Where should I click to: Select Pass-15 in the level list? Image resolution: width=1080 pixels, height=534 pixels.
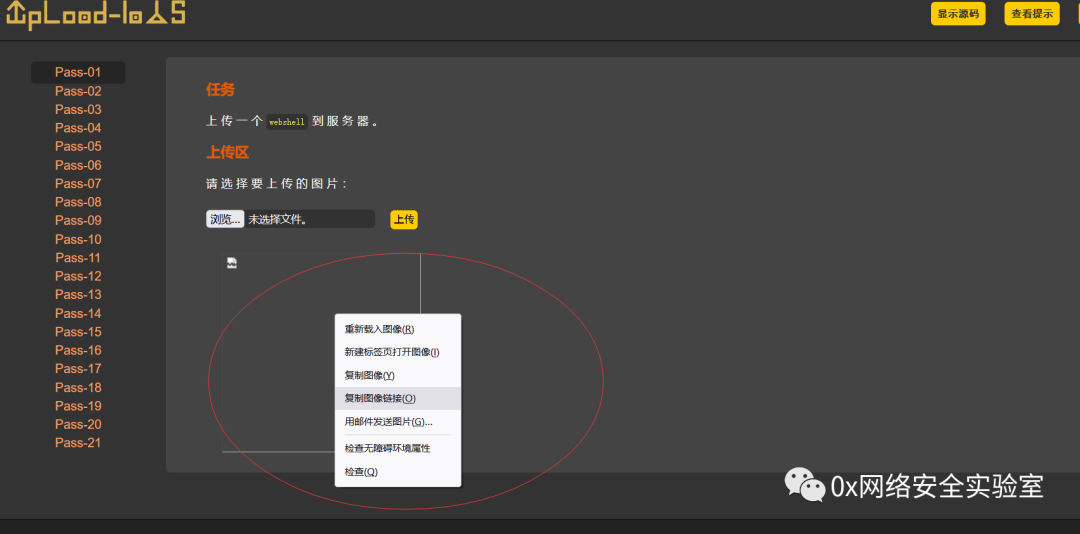(x=78, y=331)
